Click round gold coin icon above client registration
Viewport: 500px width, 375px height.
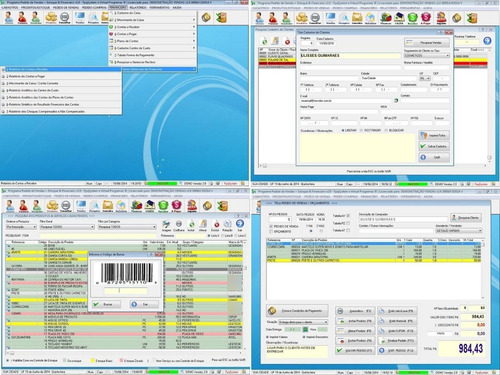coord(457,18)
